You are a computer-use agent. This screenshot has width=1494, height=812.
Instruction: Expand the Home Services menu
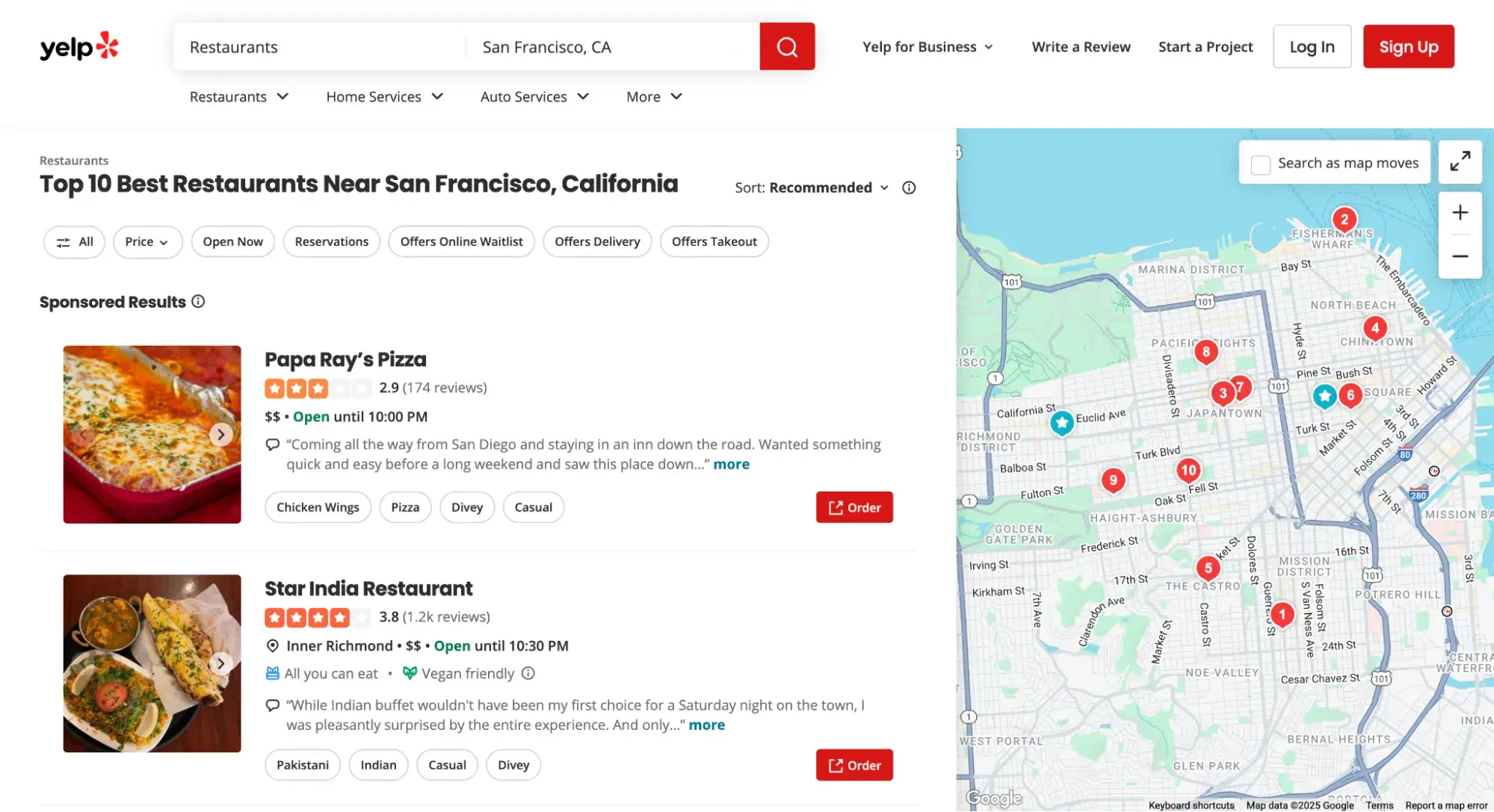click(x=385, y=96)
